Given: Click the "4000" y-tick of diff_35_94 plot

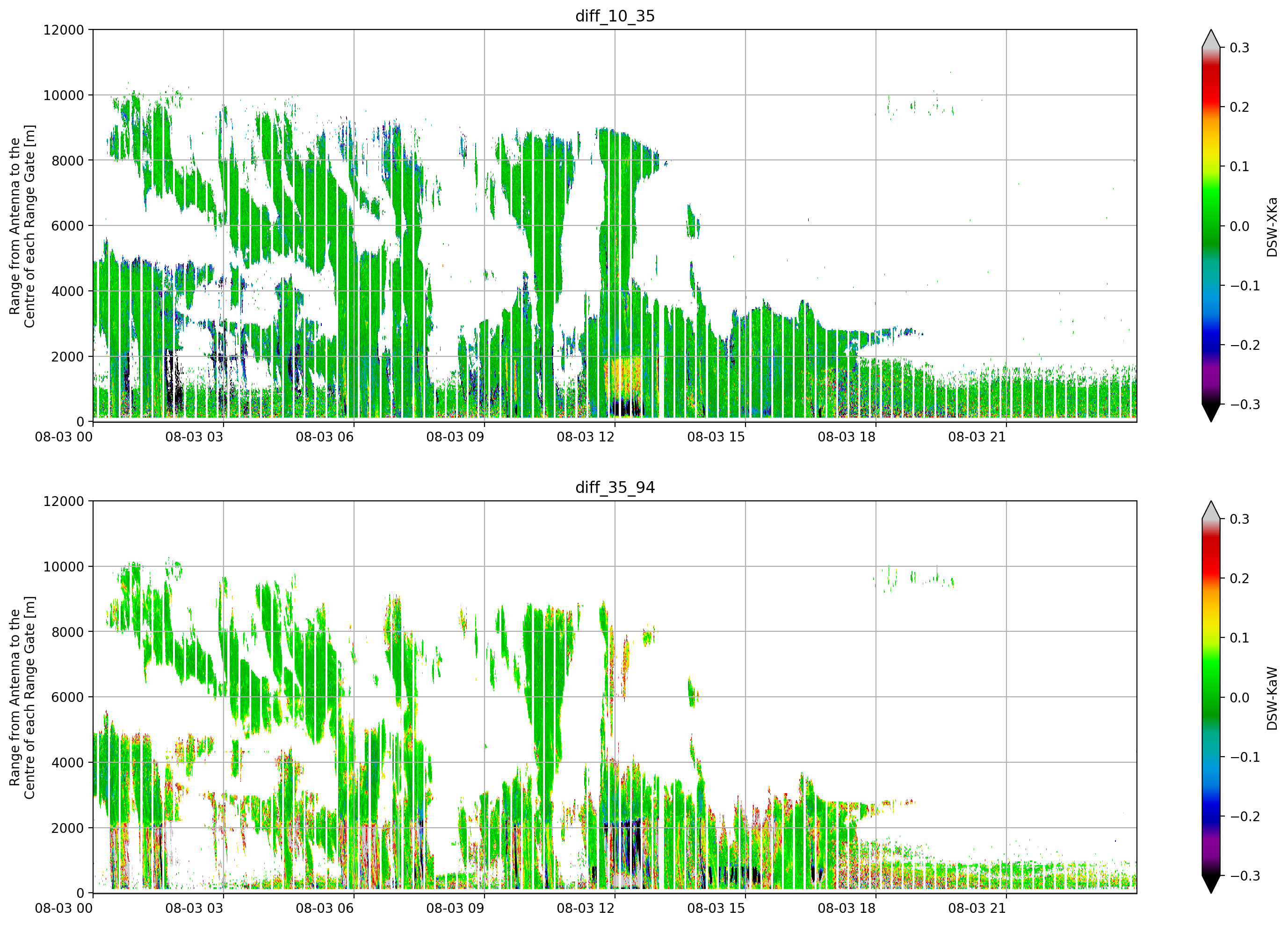Looking at the screenshot, I should coord(67,763).
